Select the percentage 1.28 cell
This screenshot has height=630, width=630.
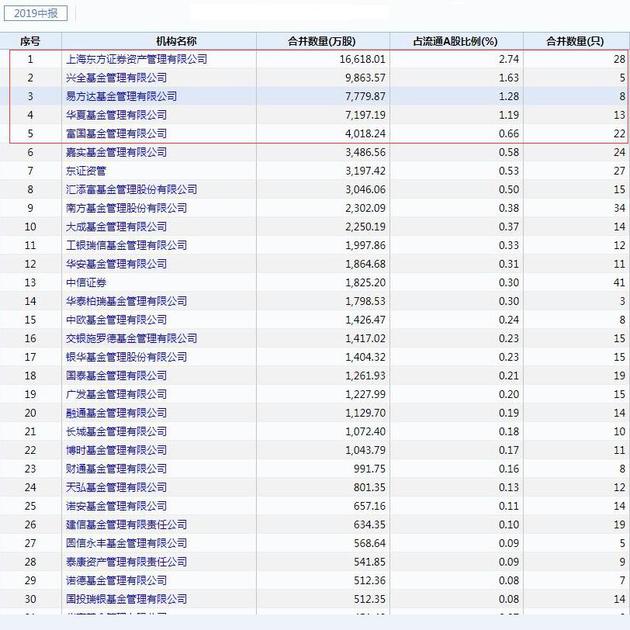click(509, 96)
